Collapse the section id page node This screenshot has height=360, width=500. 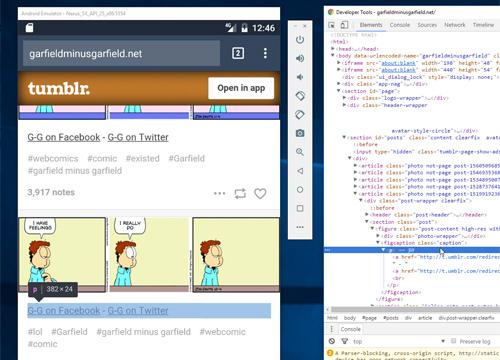click(x=339, y=91)
